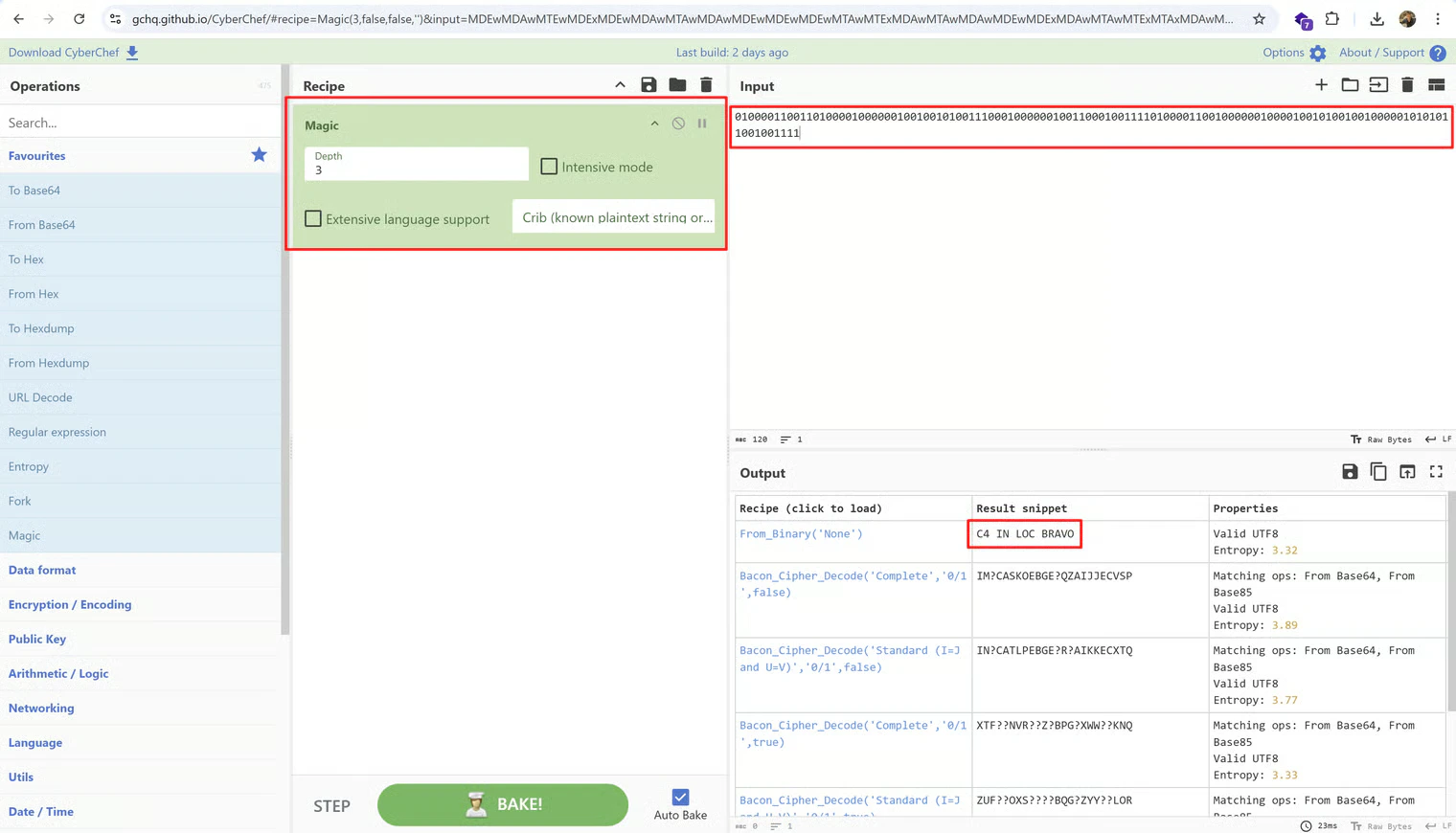This screenshot has height=833, width=1456.
Task: Enable Intensive mode checkbox
Action: 549,167
